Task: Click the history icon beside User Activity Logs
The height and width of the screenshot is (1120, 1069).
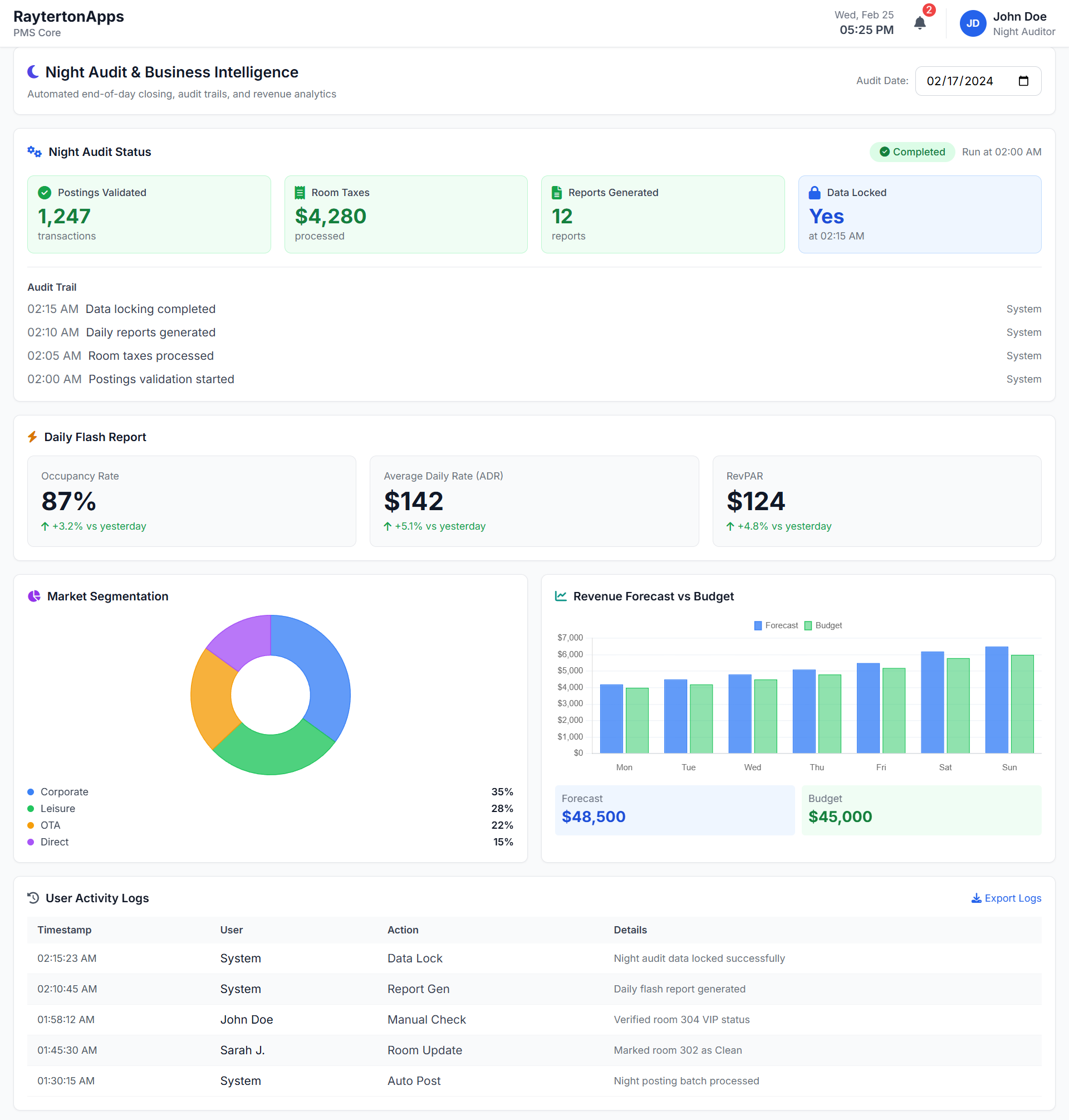Action: pos(32,898)
